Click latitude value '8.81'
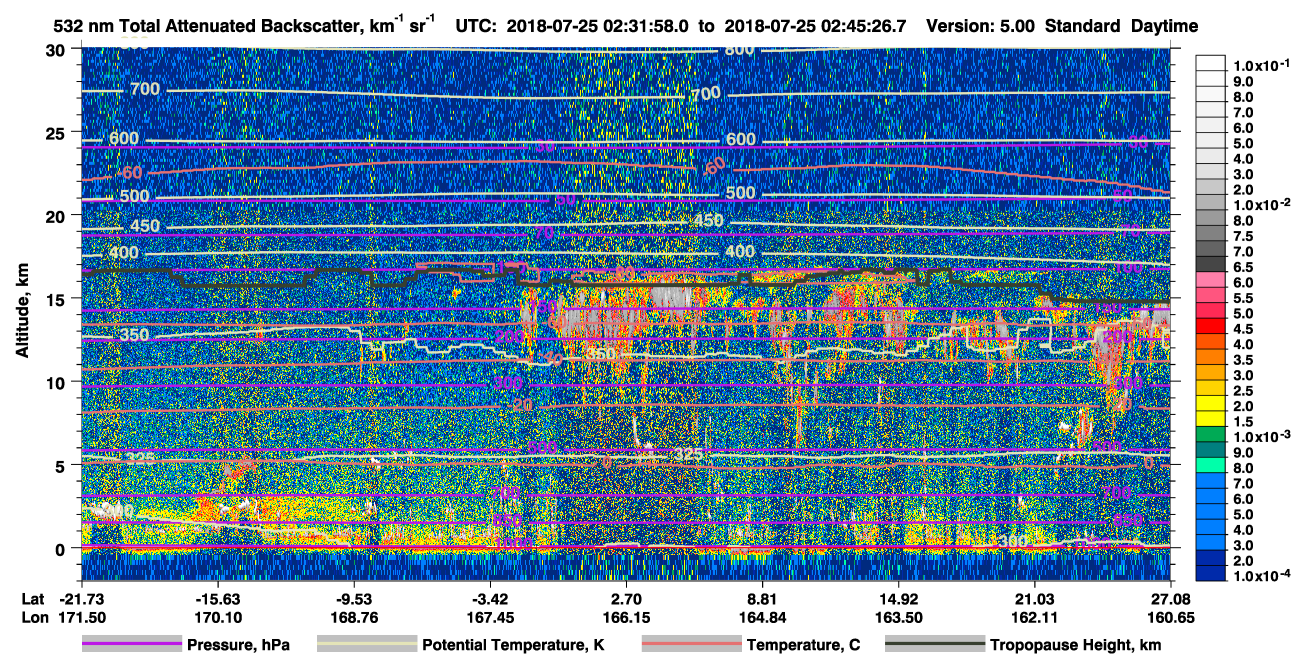 [762, 598]
